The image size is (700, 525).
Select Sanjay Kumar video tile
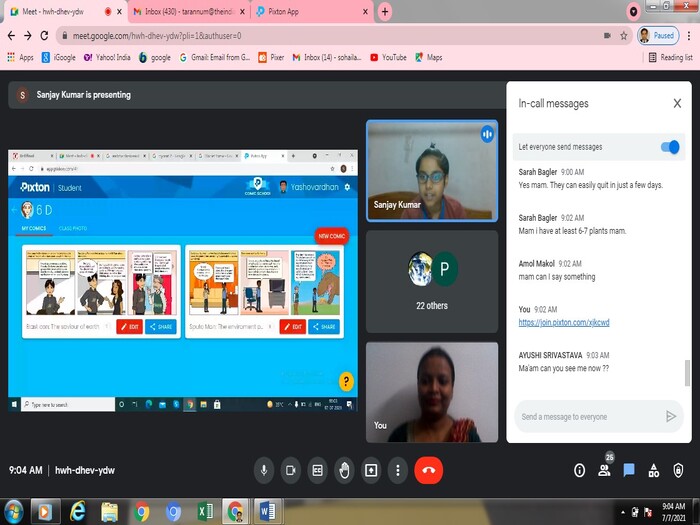tap(432, 171)
